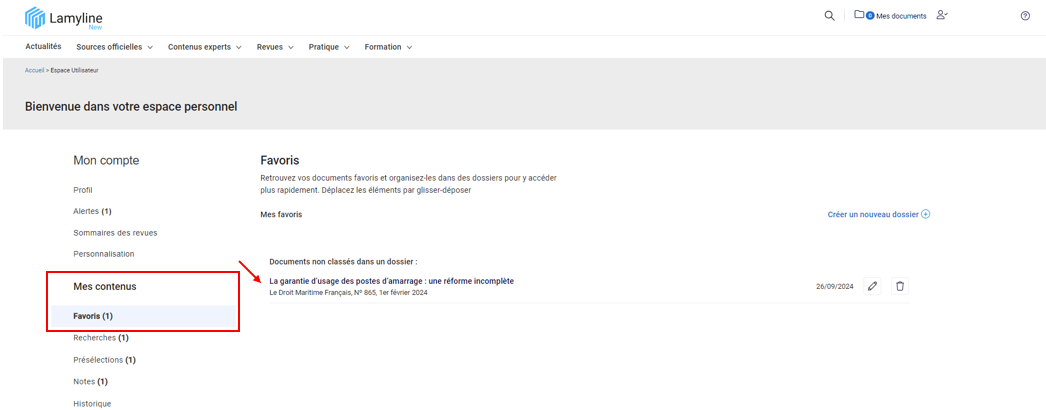1046x410 pixels.
Task: Click plus icon to create new folder
Action: 925,214
